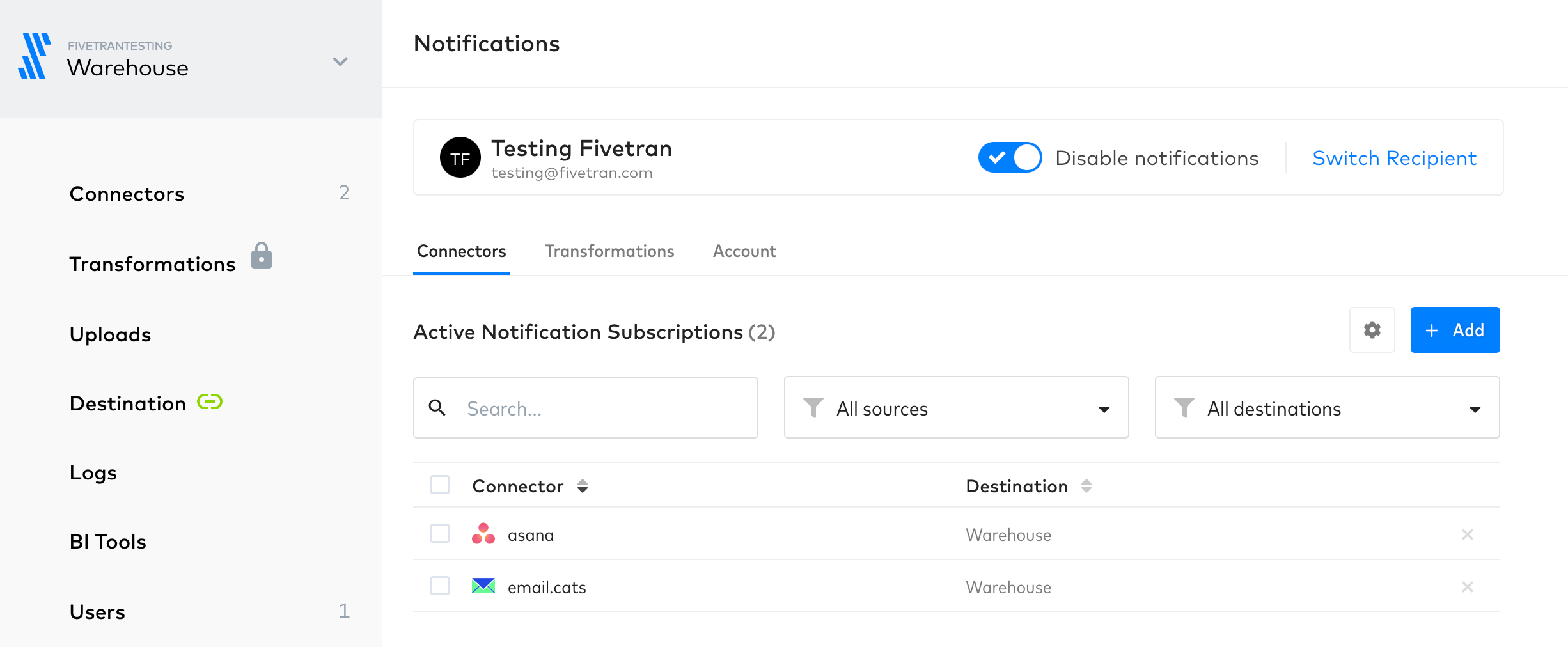Image resolution: width=1568 pixels, height=647 pixels.
Task: Open the All sources dropdown
Action: tap(957, 408)
